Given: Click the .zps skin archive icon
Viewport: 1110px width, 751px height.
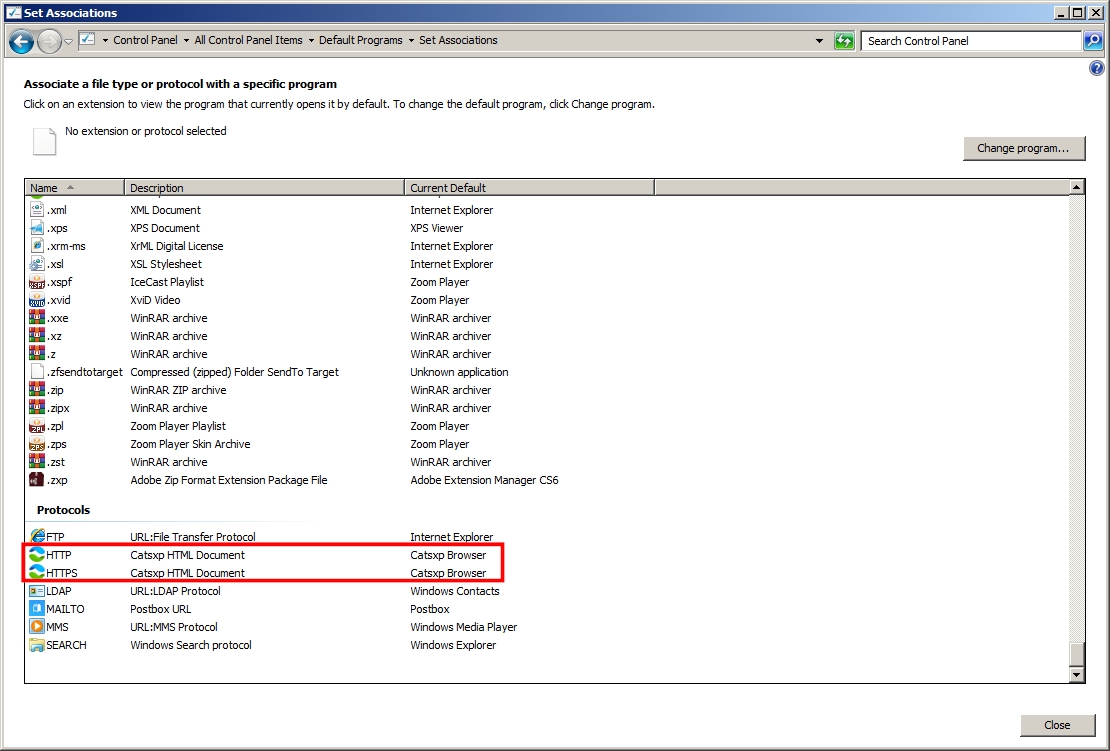Looking at the screenshot, I should coord(37,444).
